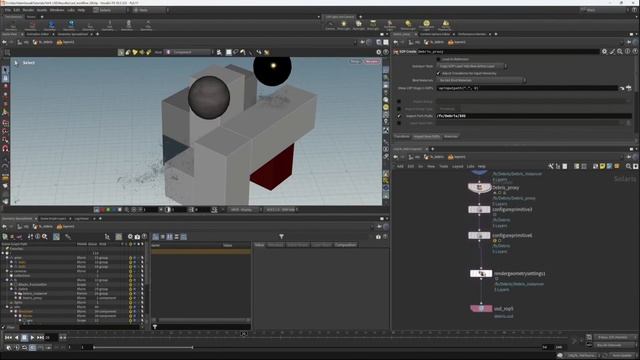This screenshot has height=360, width=640.
Task: Toggle the real-time playback button
Action: click(9, 348)
